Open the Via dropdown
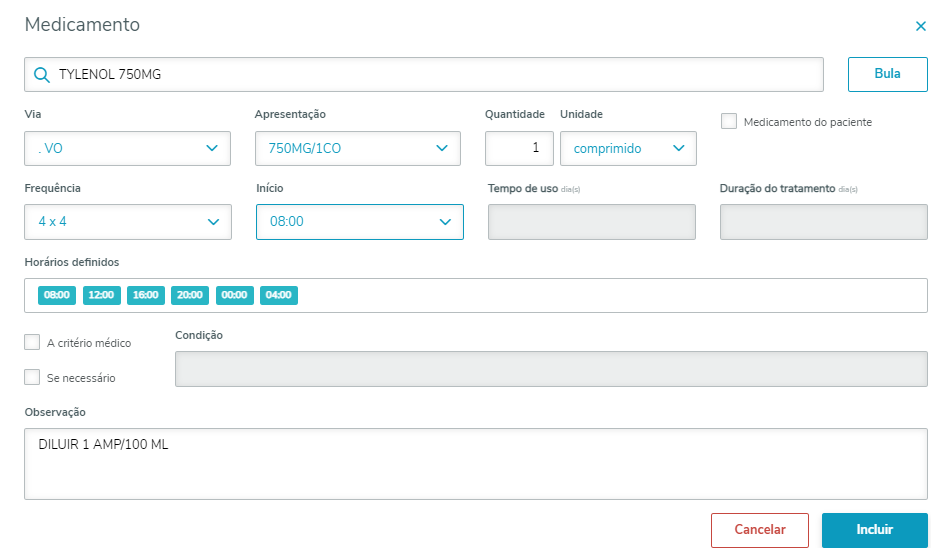The image size is (952, 560). [x=128, y=148]
